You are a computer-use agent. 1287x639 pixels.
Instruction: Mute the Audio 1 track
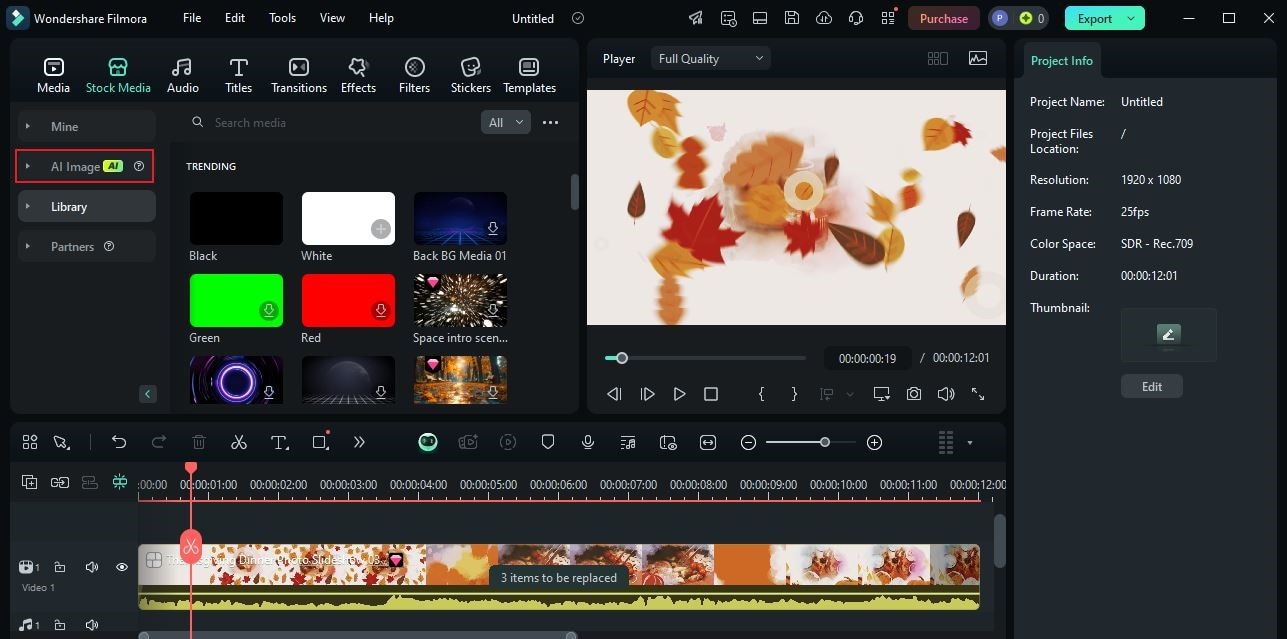(91, 625)
